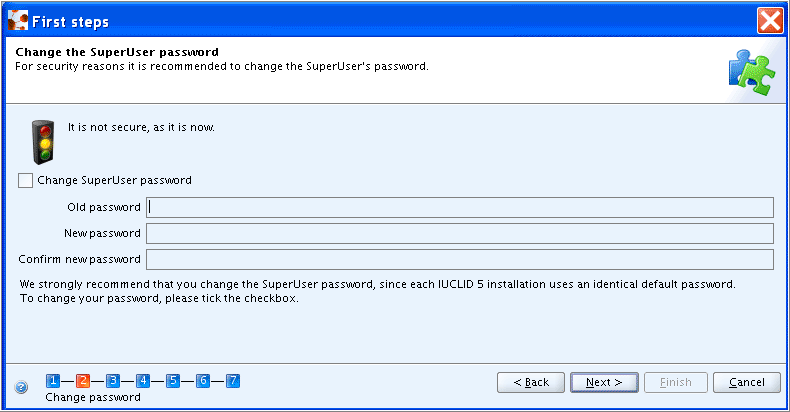The height and width of the screenshot is (412, 790).
Task: Cancel the First steps wizard
Action: (747, 382)
